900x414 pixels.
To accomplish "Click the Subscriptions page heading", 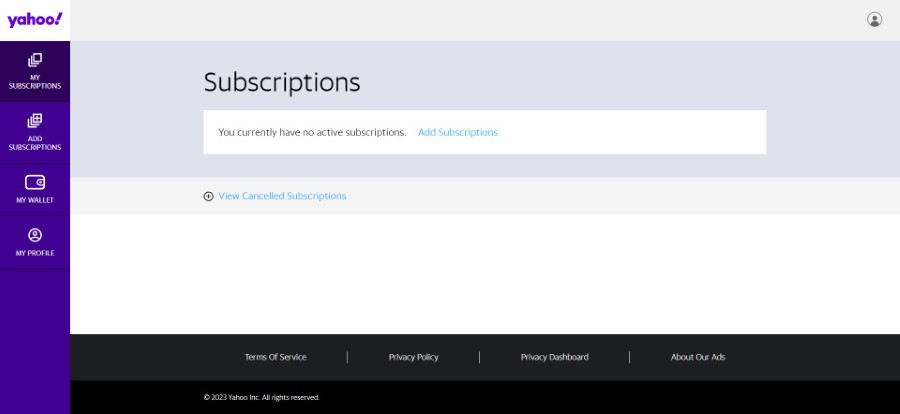I will (282, 83).
